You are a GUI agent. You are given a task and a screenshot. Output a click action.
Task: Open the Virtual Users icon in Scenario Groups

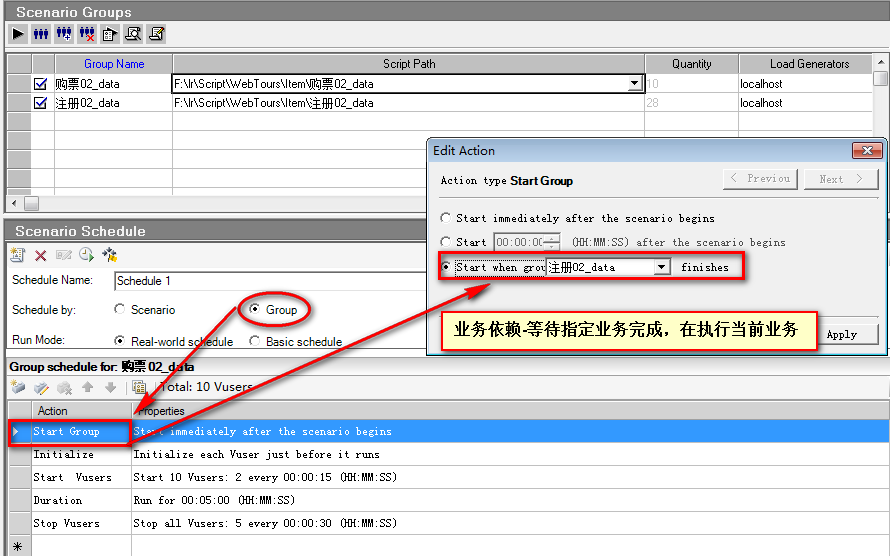click(41, 34)
